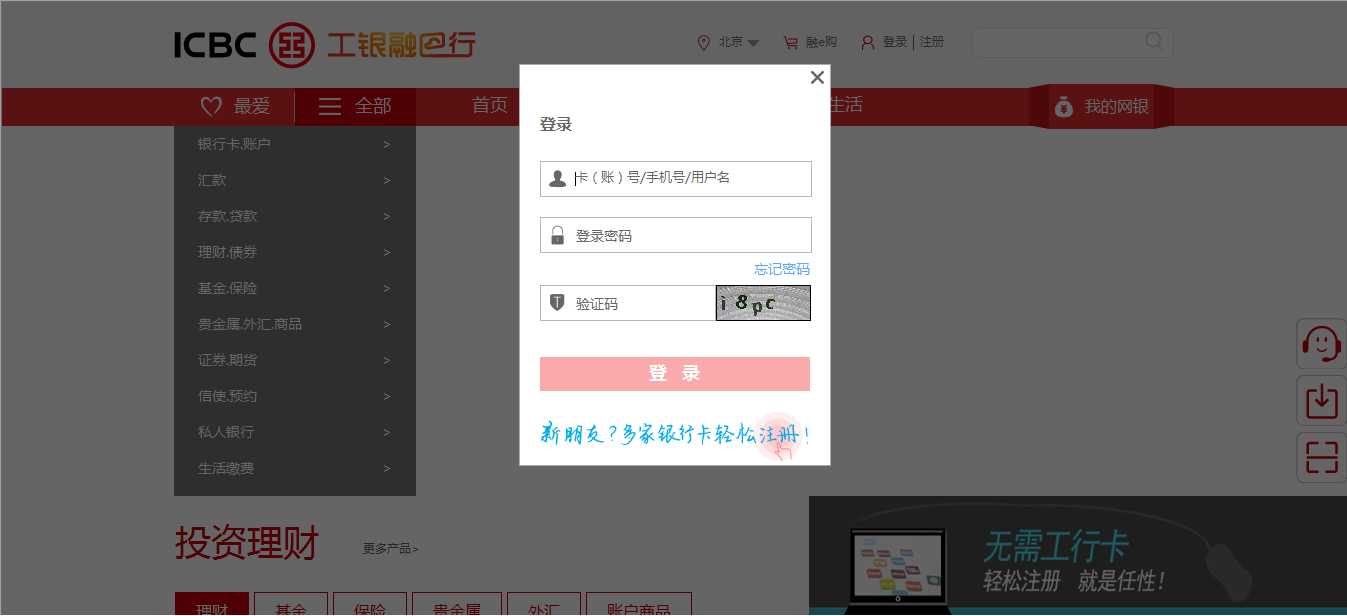Click the heart icon for 最爱

tap(211, 106)
